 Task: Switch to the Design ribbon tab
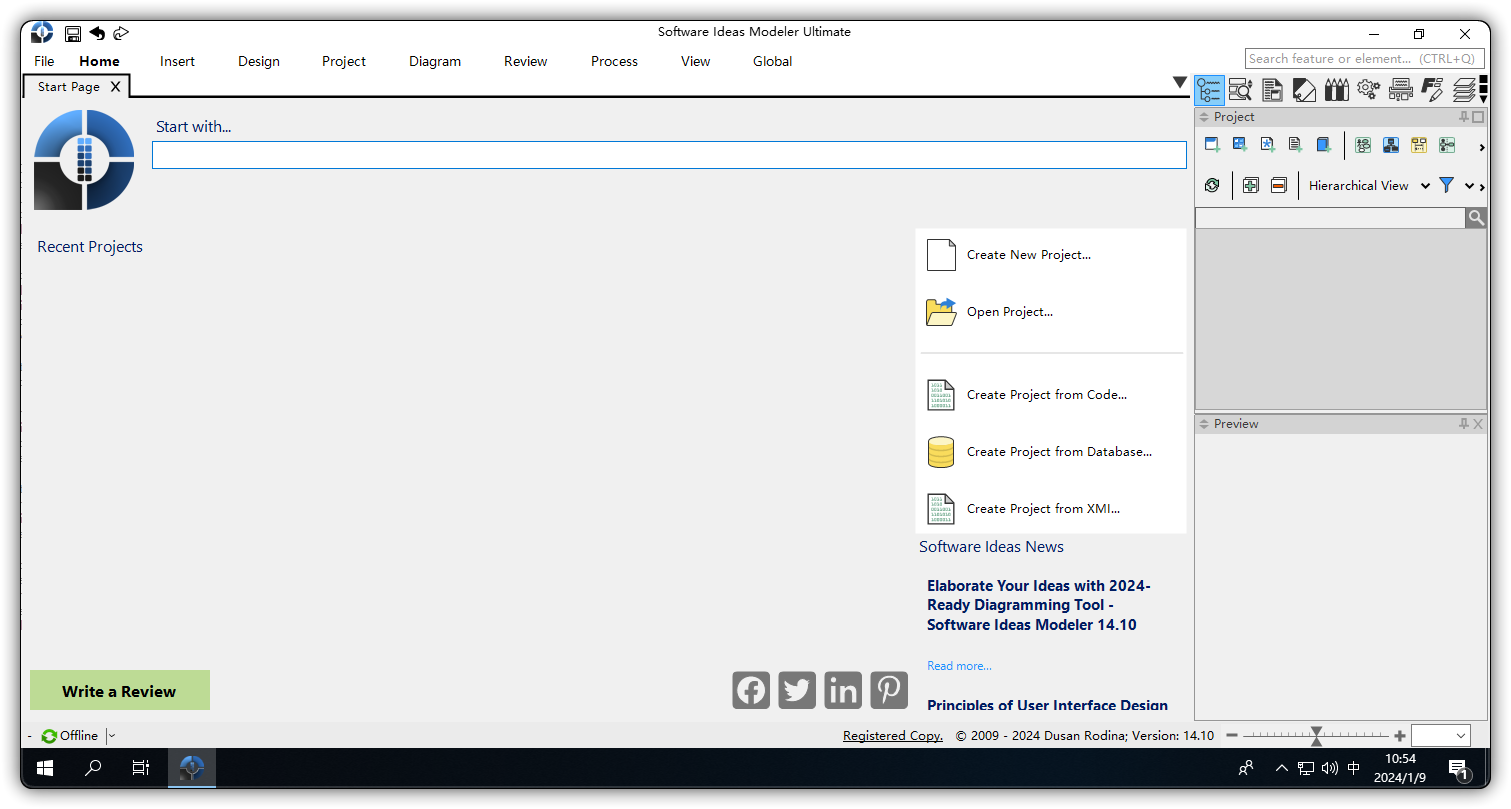pos(259,61)
